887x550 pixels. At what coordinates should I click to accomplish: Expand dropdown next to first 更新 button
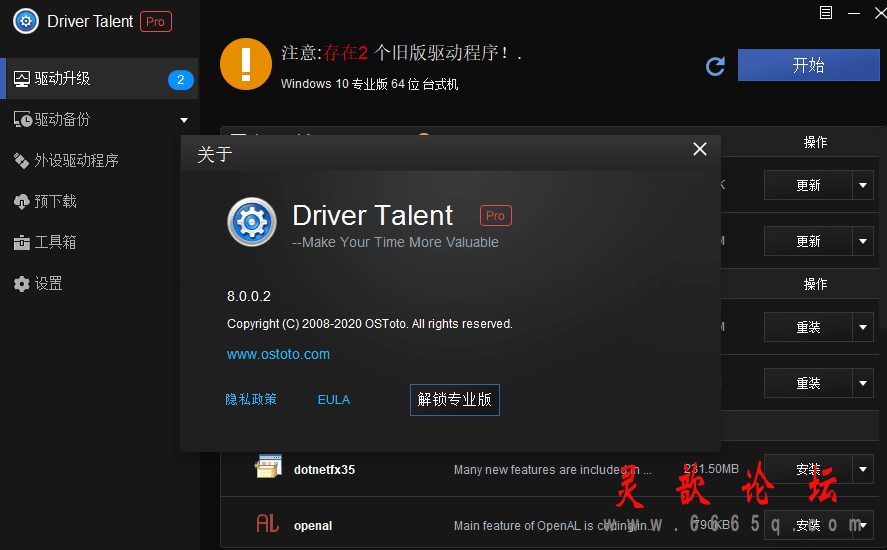[863, 185]
